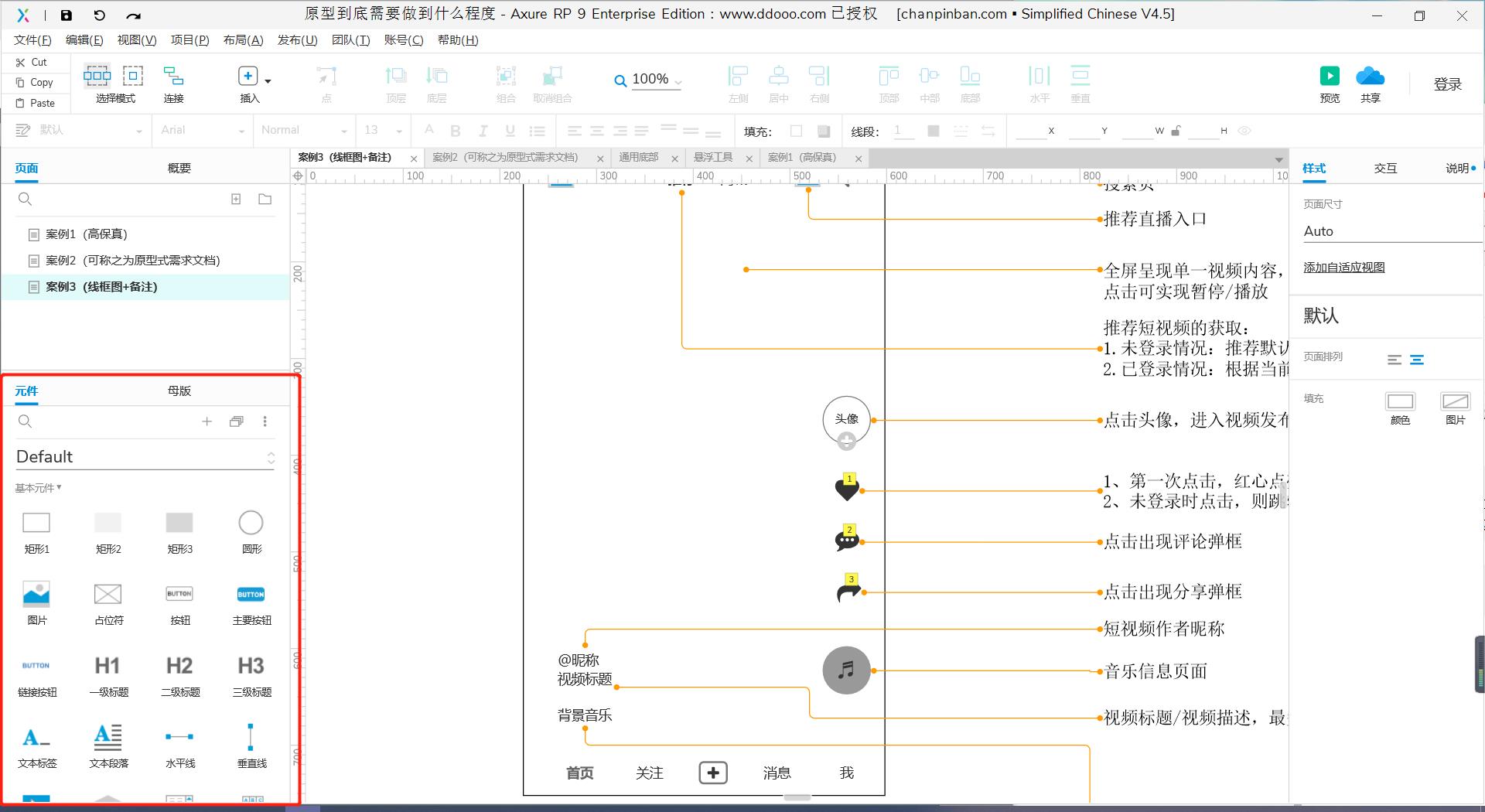Activate intersected selection mode icon
This screenshot has height=812, width=1485.
(97, 75)
